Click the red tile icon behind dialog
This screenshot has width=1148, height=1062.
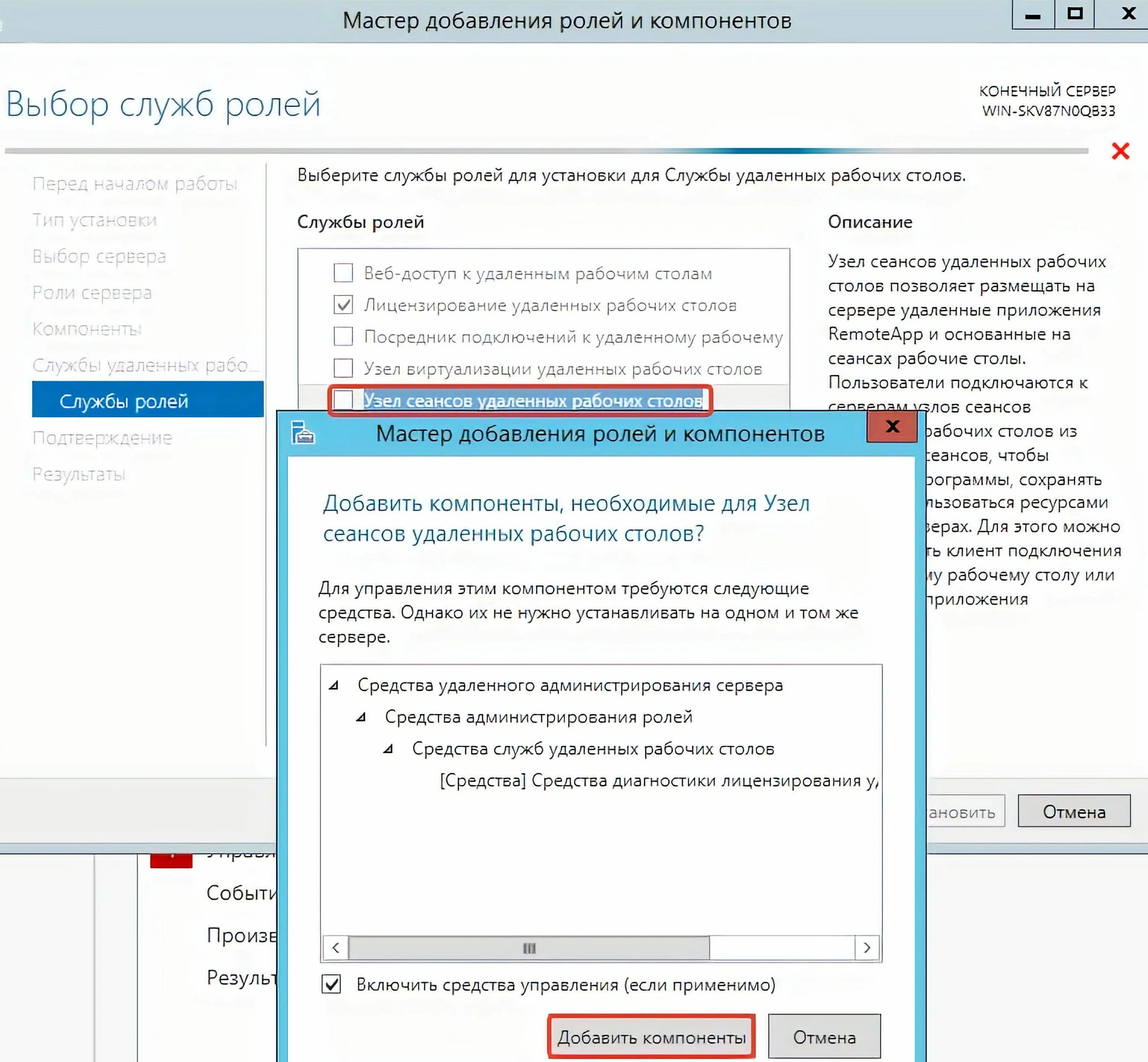[x=171, y=860]
